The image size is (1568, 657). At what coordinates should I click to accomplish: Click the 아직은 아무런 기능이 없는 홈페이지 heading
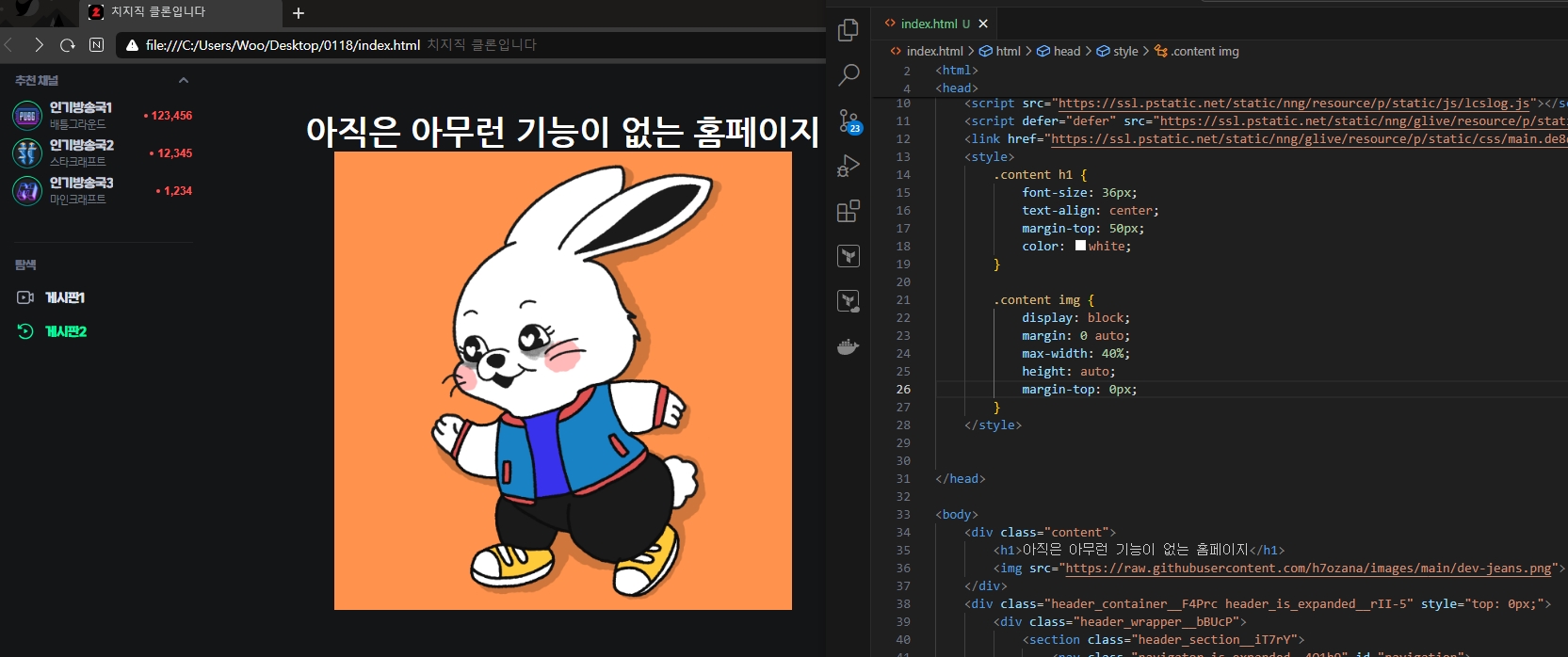click(x=563, y=131)
